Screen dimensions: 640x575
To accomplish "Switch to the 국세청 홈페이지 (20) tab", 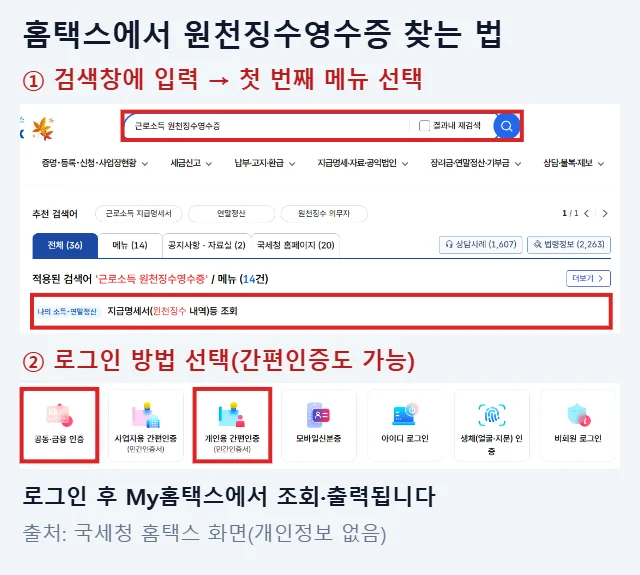I will (x=296, y=246).
